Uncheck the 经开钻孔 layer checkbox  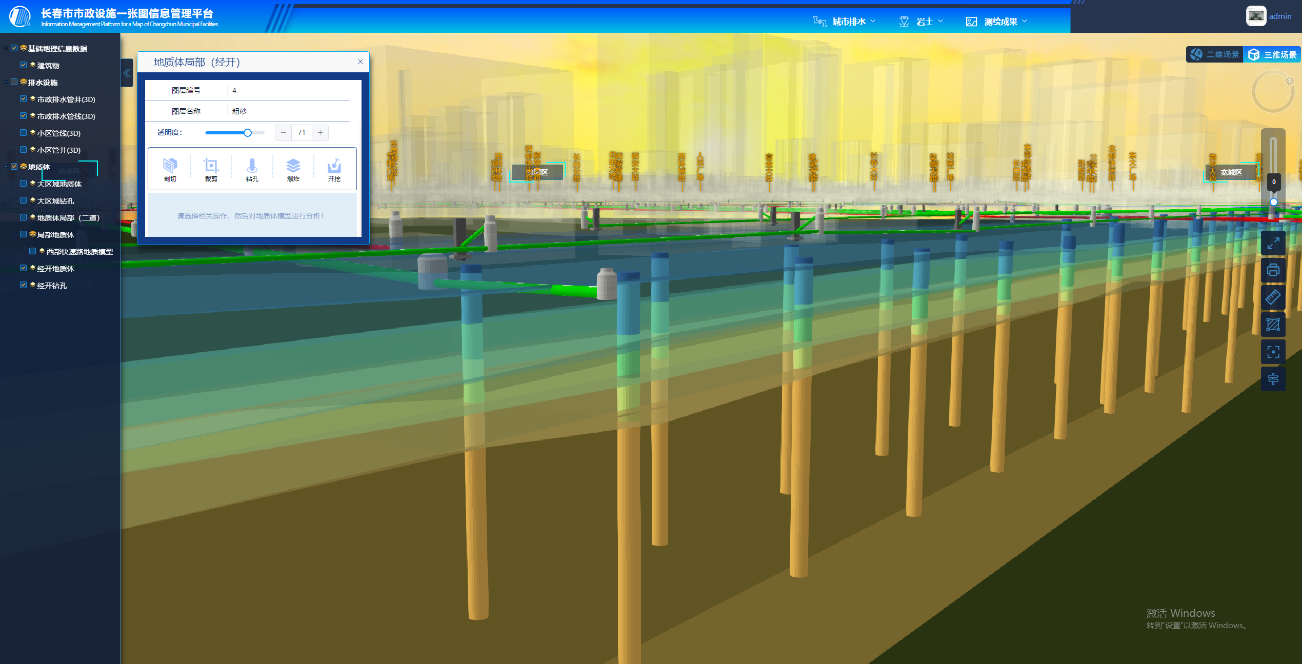(x=24, y=285)
